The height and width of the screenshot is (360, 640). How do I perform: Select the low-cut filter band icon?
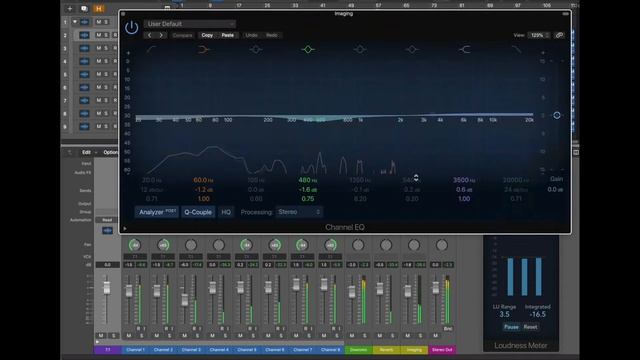tap(151, 49)
